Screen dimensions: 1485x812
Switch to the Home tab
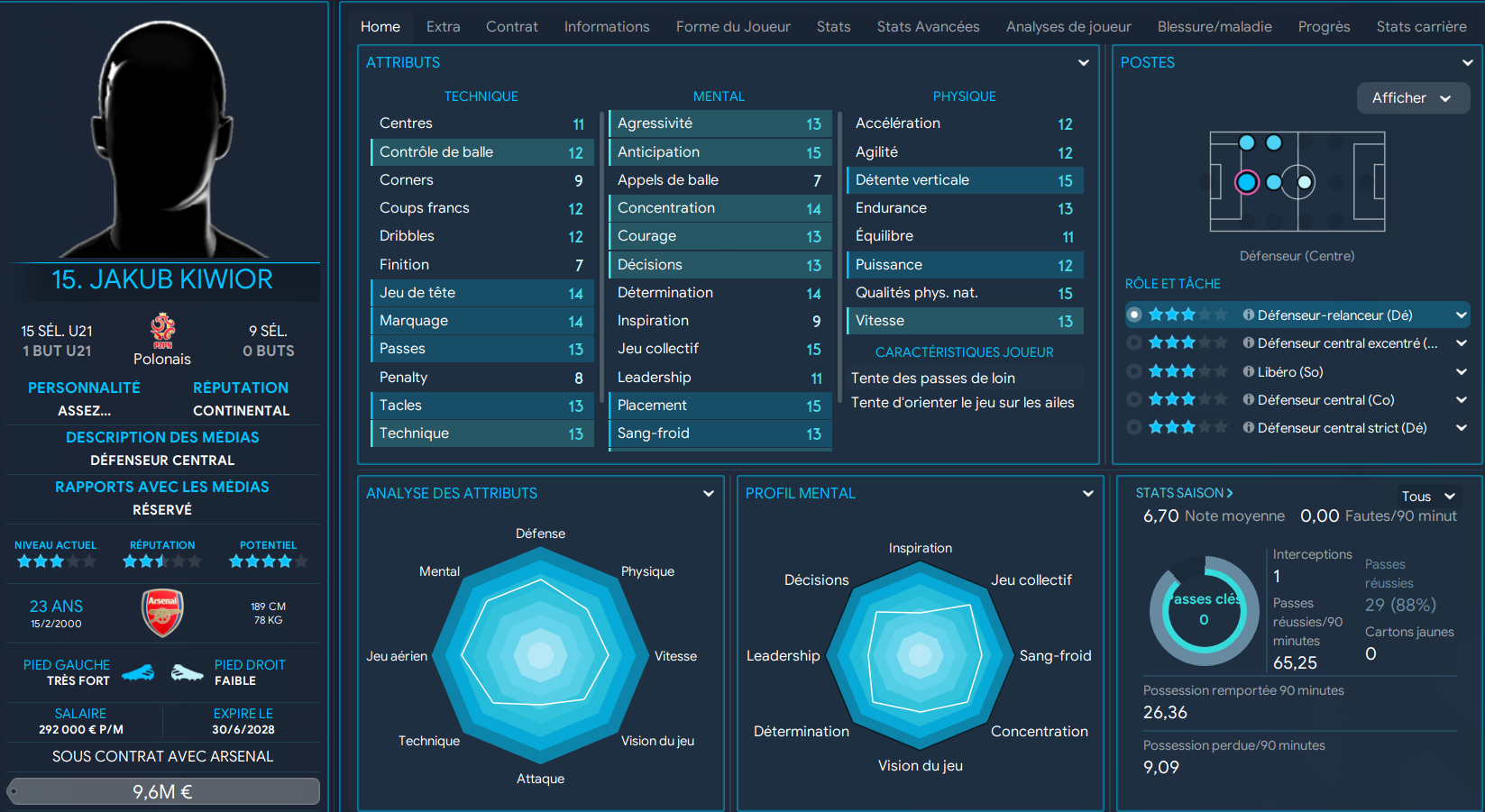tap(380, 27)
